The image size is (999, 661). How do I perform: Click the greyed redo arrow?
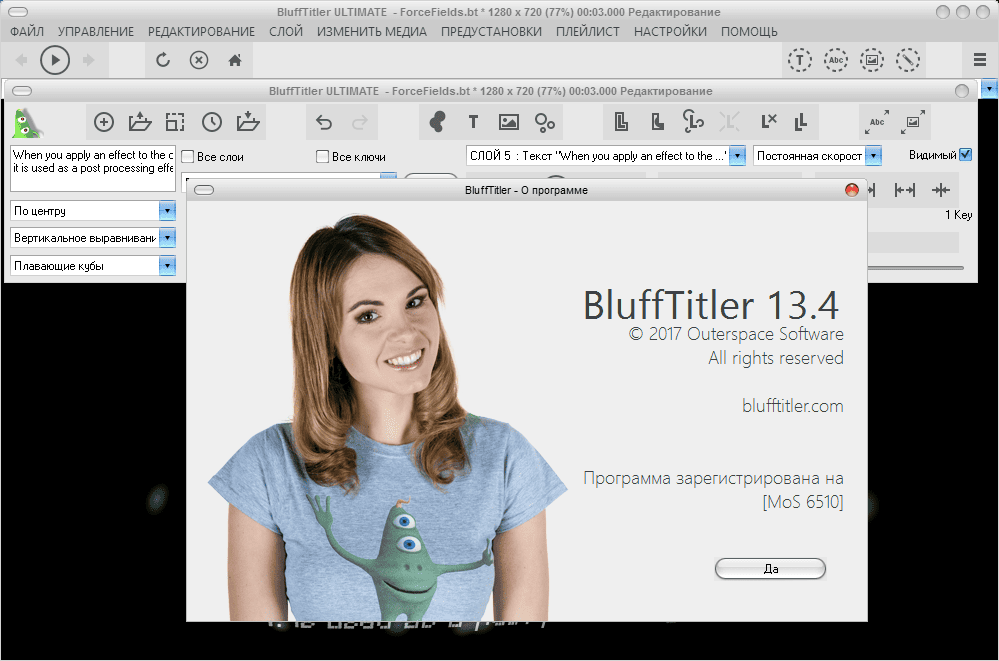(360, 122)
